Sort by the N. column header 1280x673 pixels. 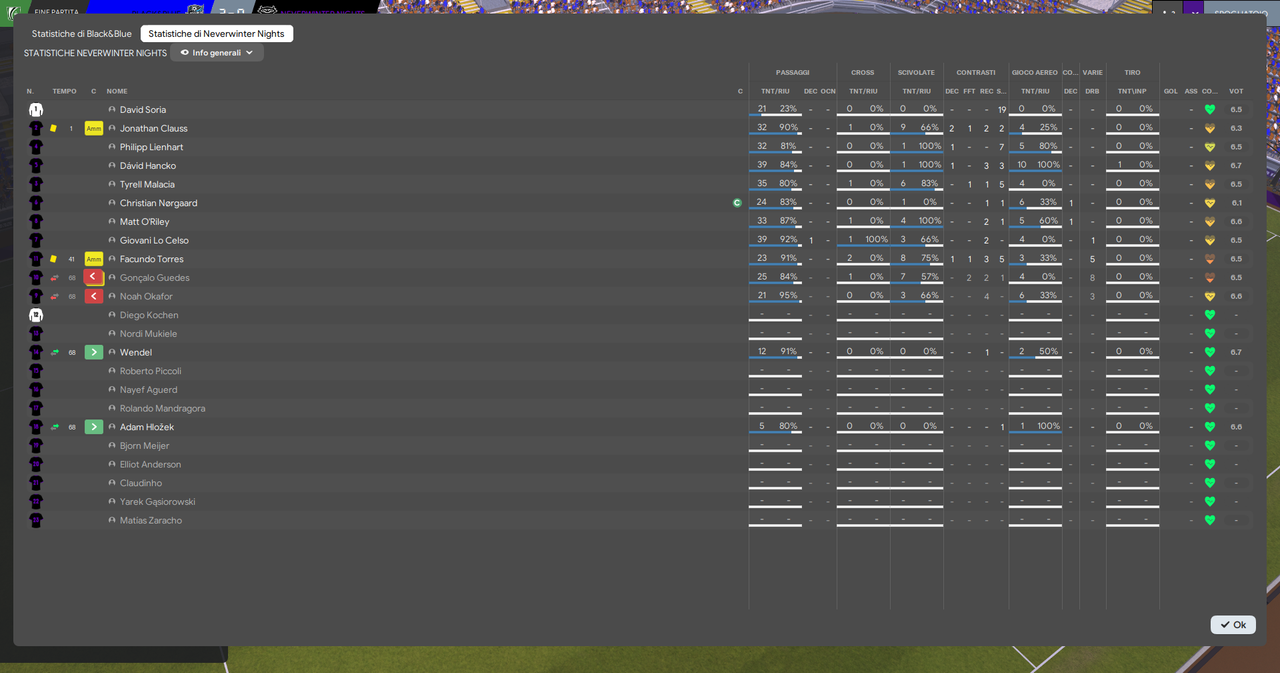(30, 91)
